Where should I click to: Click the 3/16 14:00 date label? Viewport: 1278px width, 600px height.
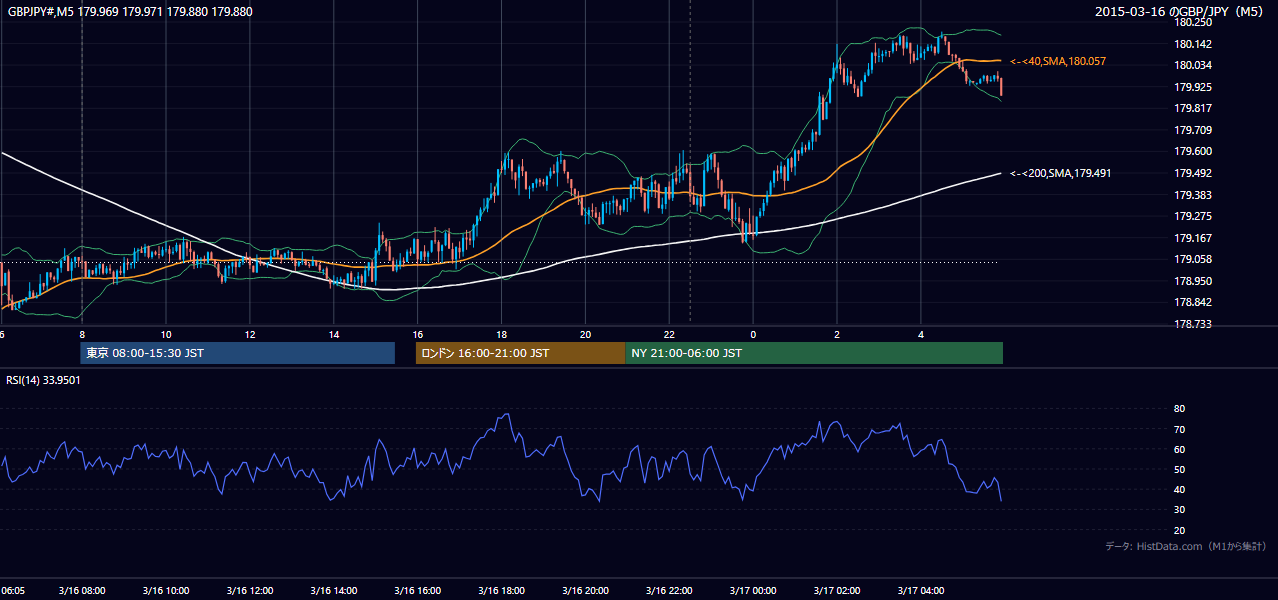334,591
